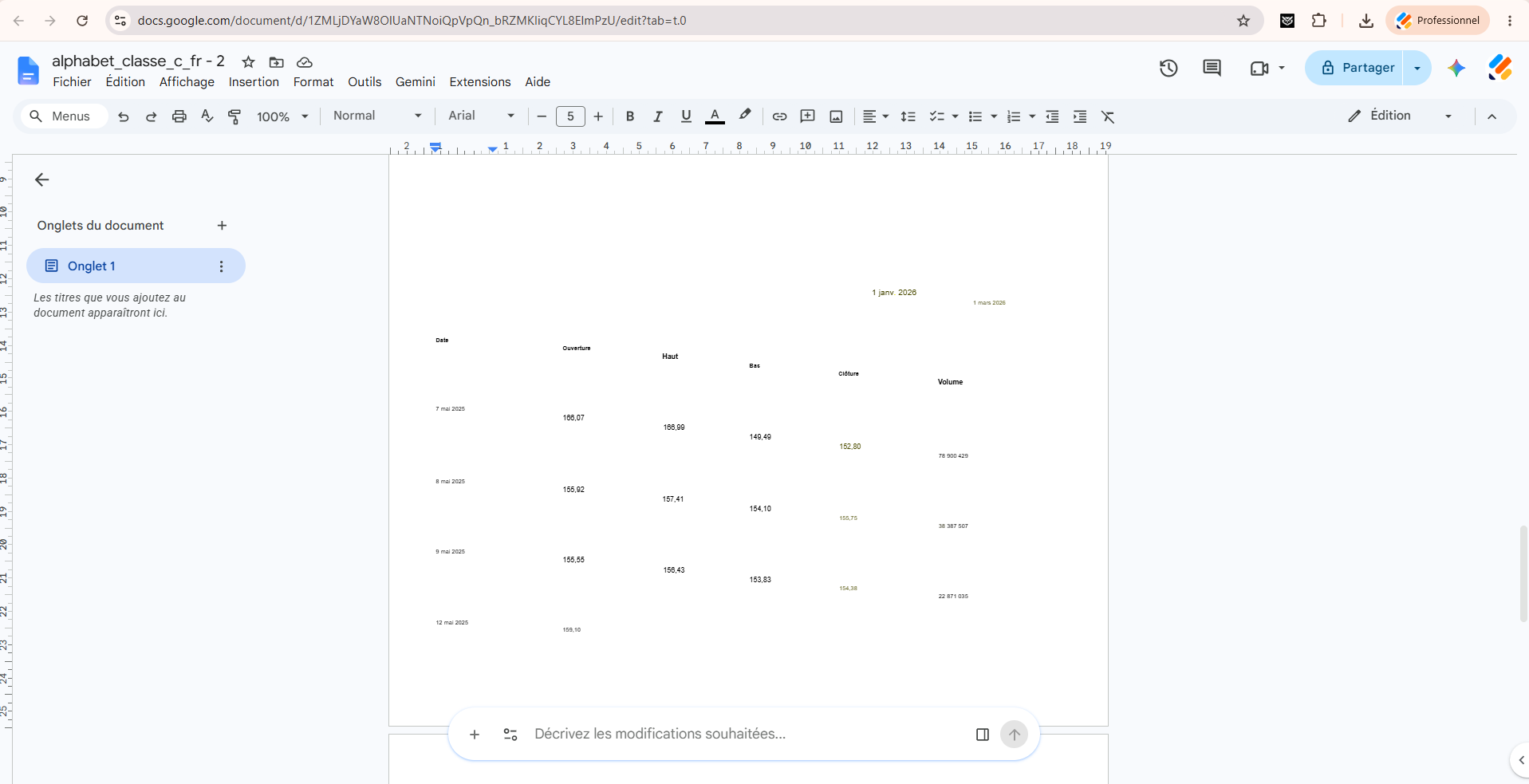This screenshot has width=1529, height=784.
Task: Bookmark this page in Chrome
Action: tap(1243, 21)
